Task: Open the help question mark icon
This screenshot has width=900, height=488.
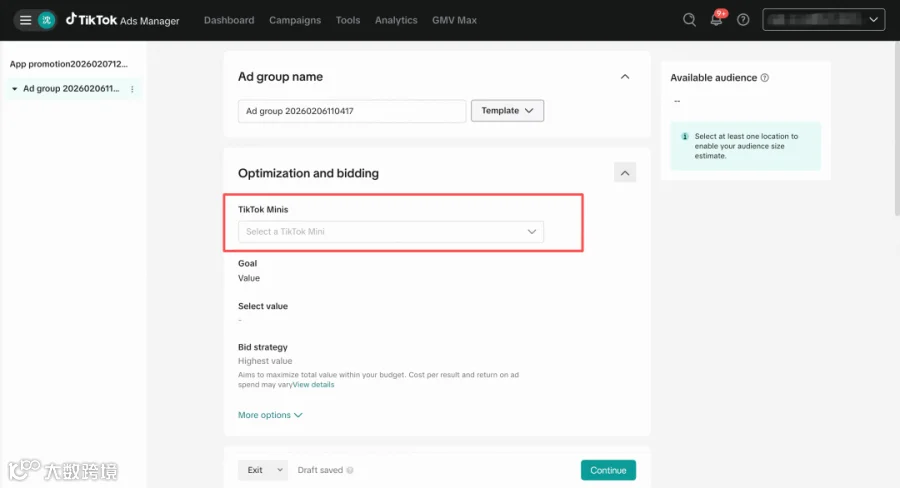Action: [743, 20]
